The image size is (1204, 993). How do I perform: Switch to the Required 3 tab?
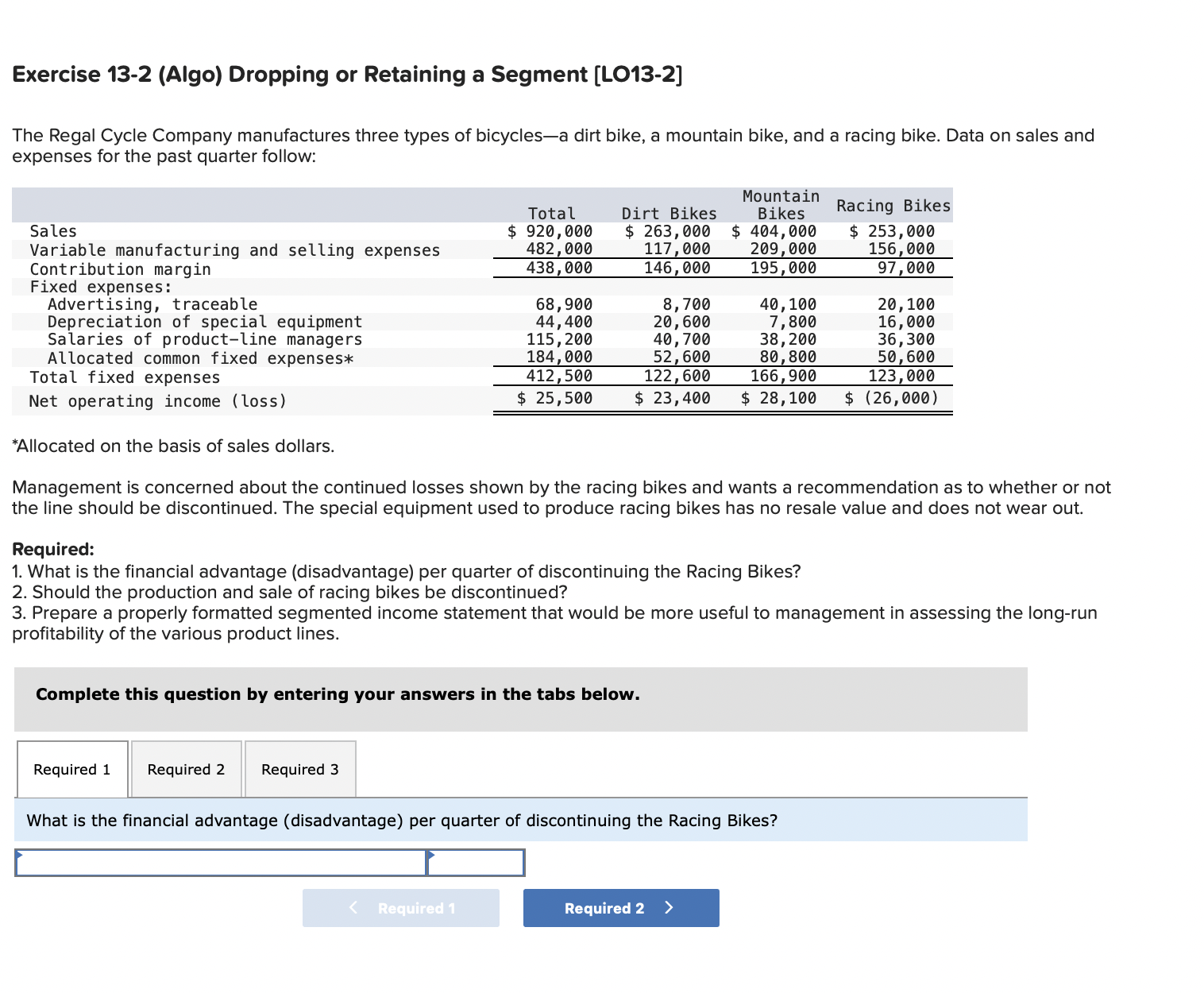[299, 769]
